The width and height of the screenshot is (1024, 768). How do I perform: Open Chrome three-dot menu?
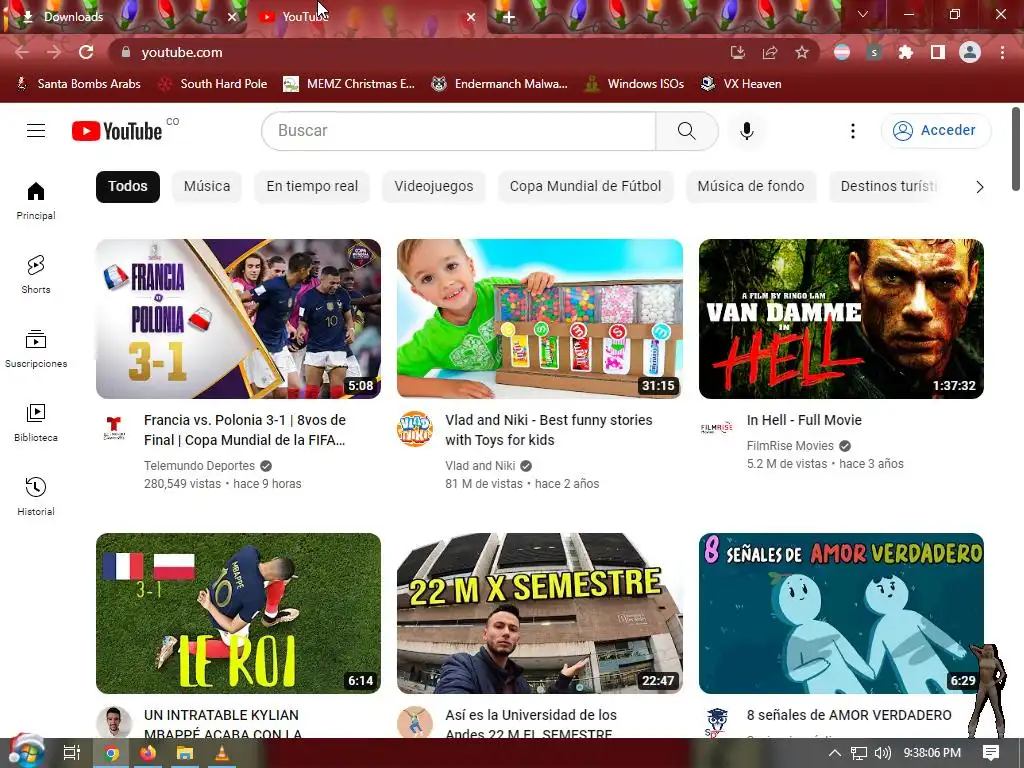[1002, 52]
